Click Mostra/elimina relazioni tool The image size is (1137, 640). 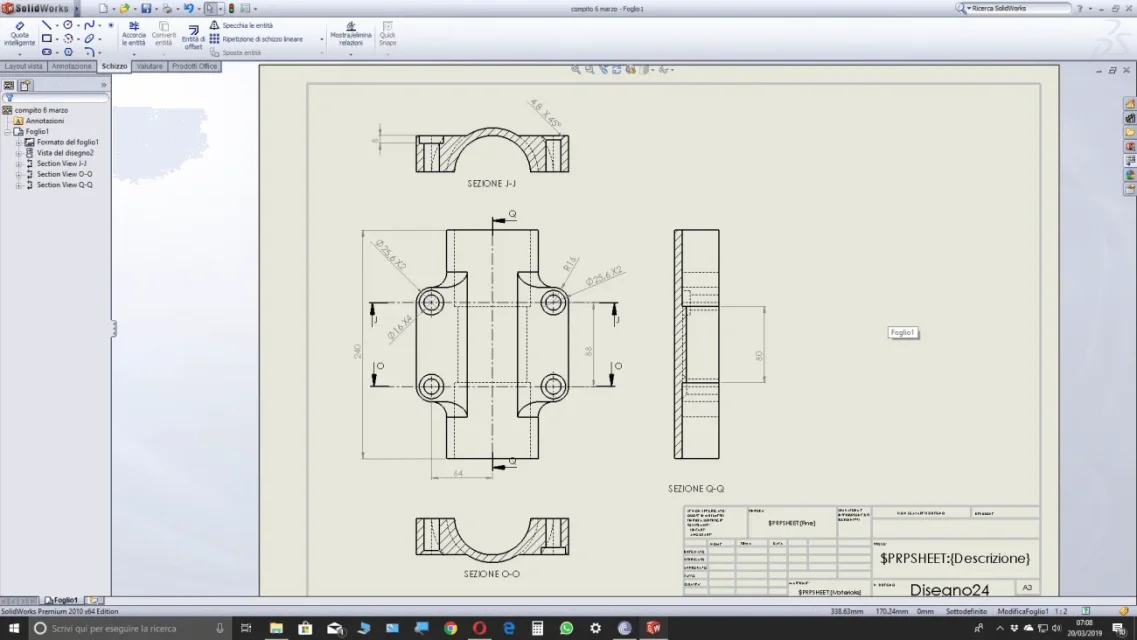pyautogui.click(x=351, y=33)
